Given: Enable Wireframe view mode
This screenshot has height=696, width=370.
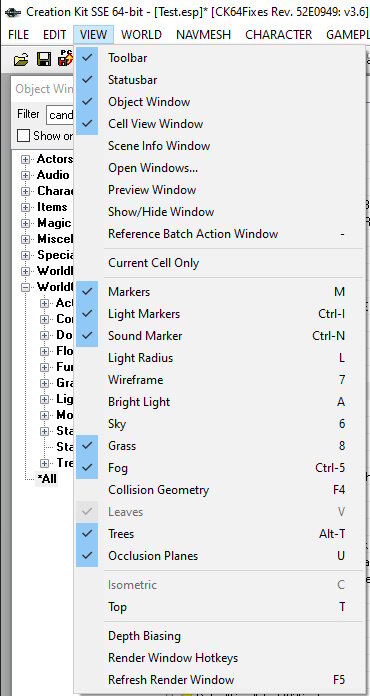Looking at the screenshot, I should (x=220, y=380).
